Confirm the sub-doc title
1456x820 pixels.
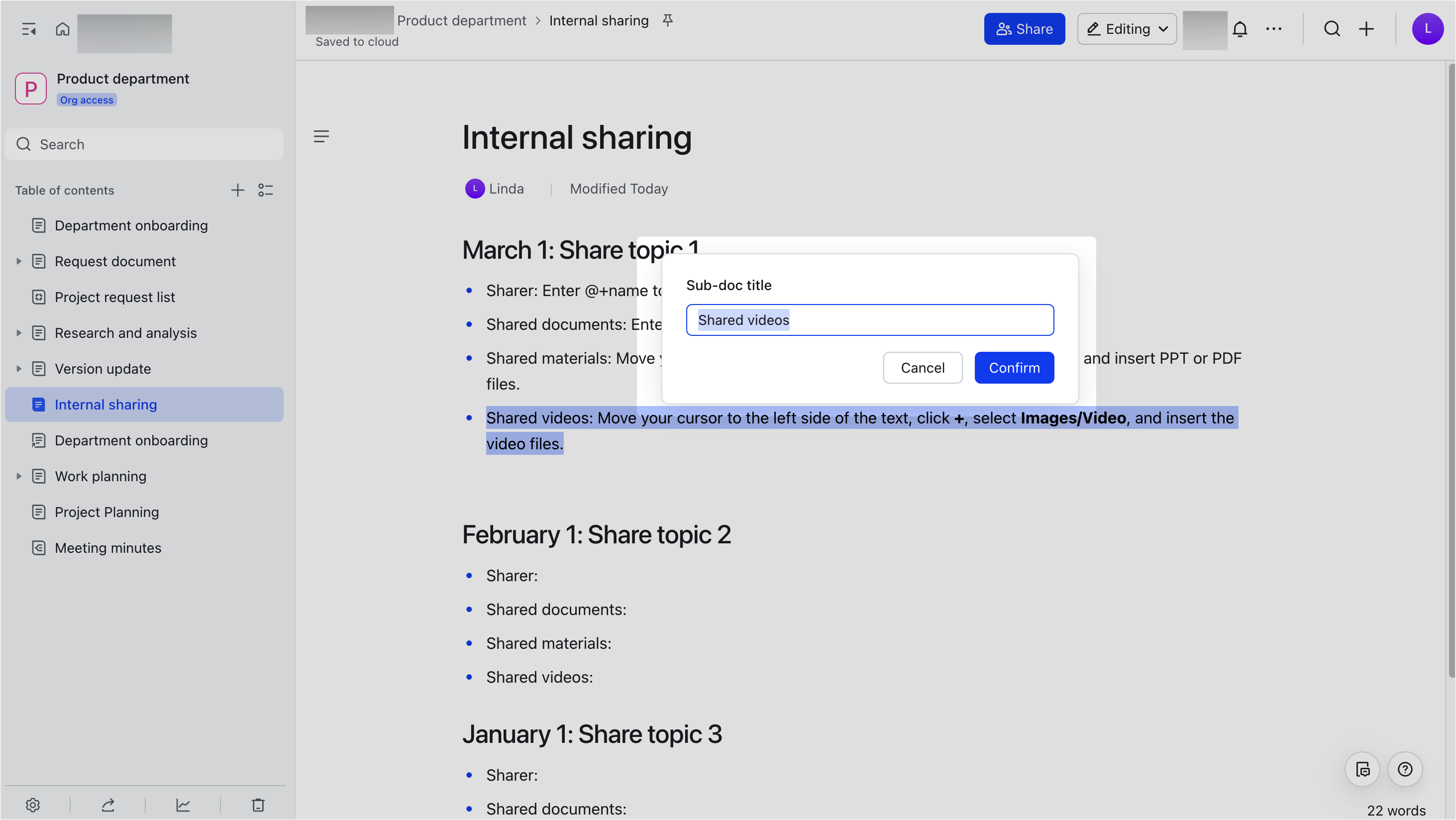click(x=1014, y=367)
